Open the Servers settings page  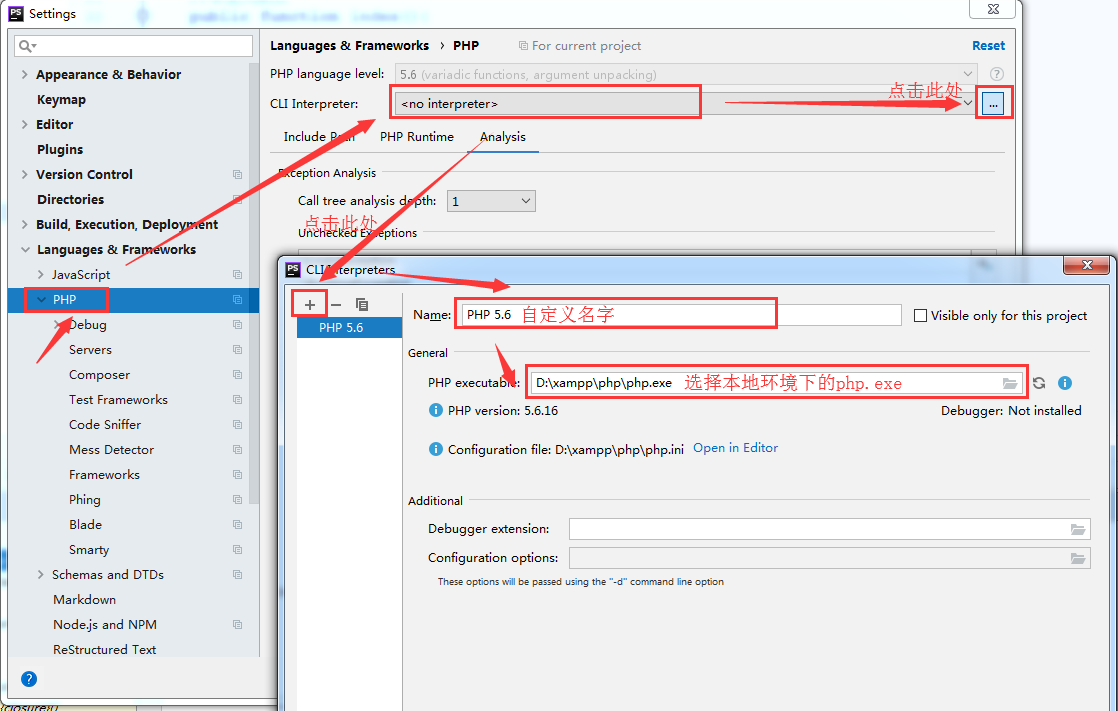tap(91, 349)
